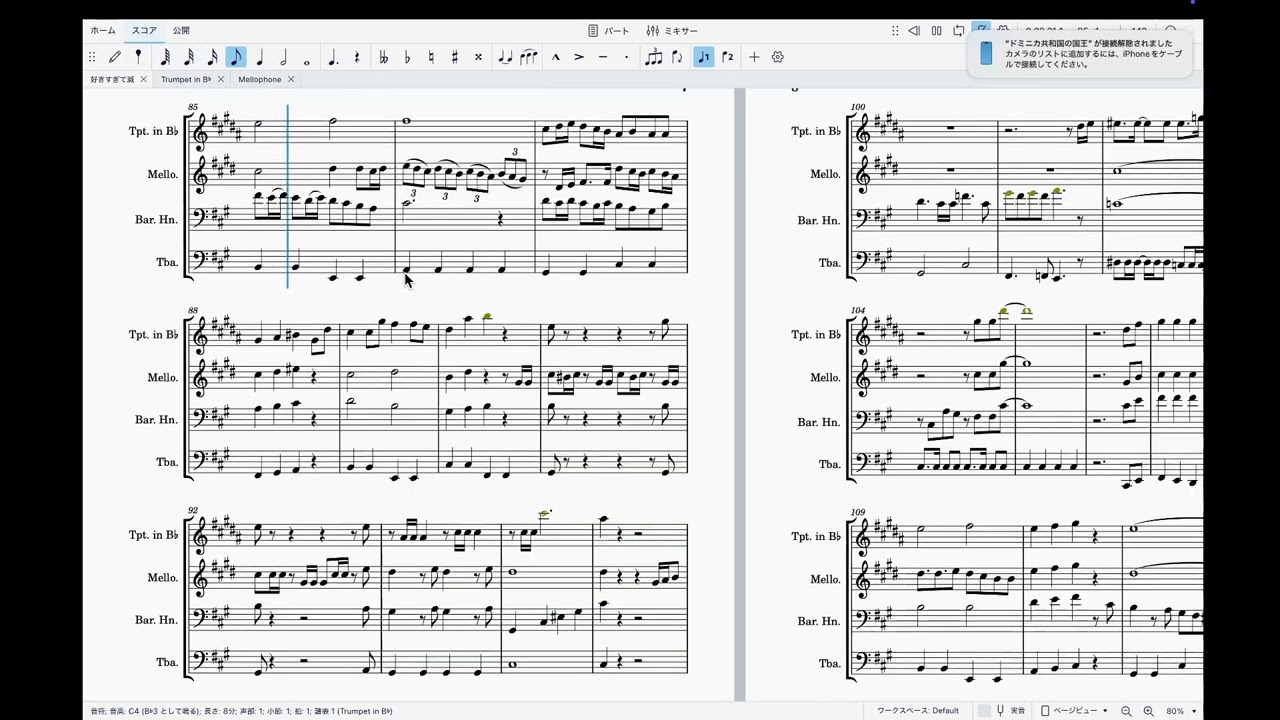Screen dimensions: 1280x720
Task: Select the 32nd note duration
Action: [x=189, y=57]
